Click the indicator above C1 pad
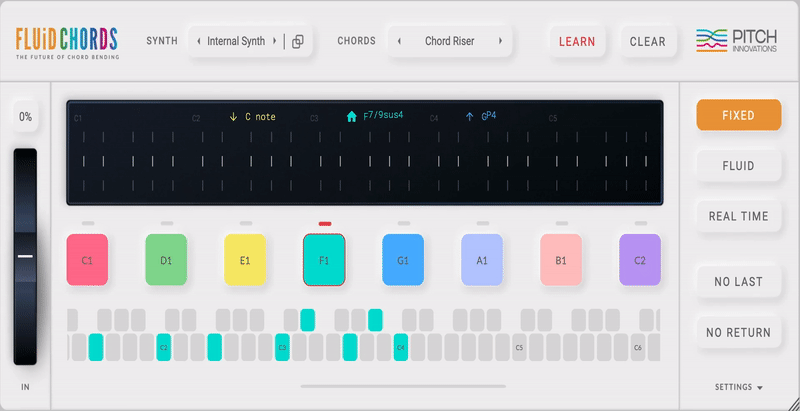 (88, 223)
